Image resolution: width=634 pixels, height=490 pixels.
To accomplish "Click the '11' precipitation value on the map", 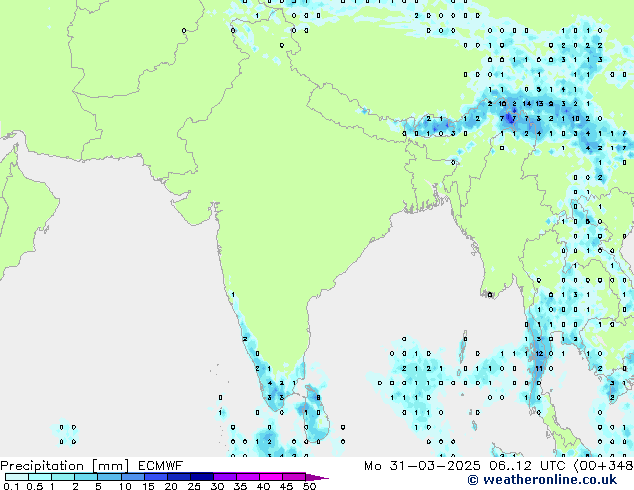I will (x=539, y=369).
